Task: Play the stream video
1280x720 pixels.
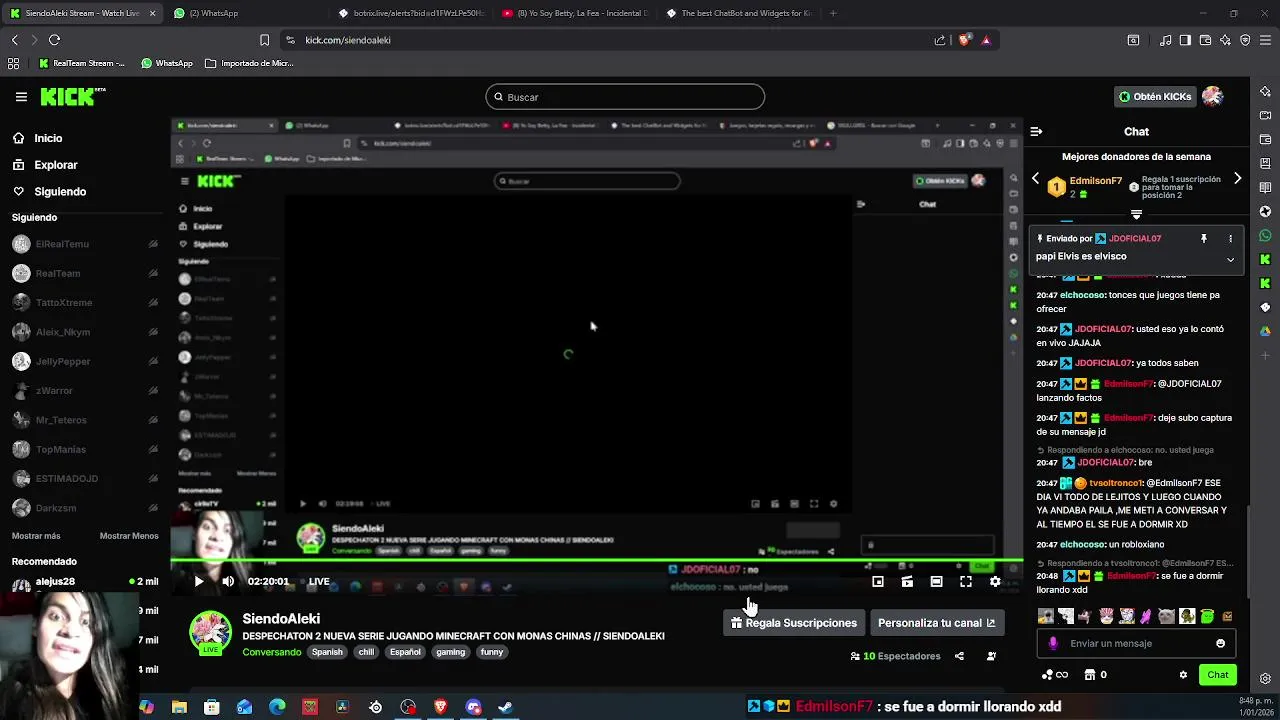Action: pyautogui.click(x=198, y=581)
